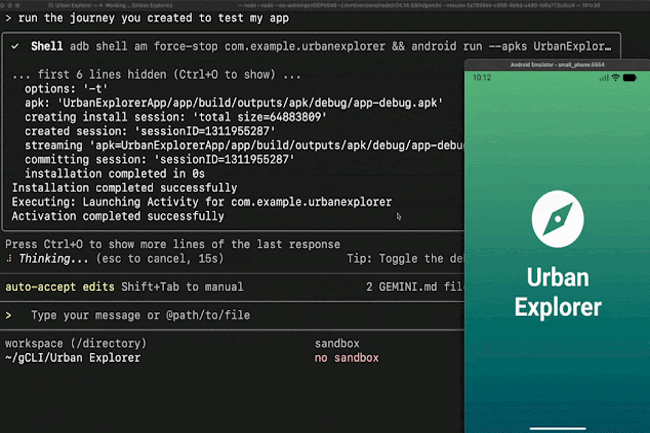Click the red no sandbox status
This screenshot has height=433, width=650.
[346, 357]
